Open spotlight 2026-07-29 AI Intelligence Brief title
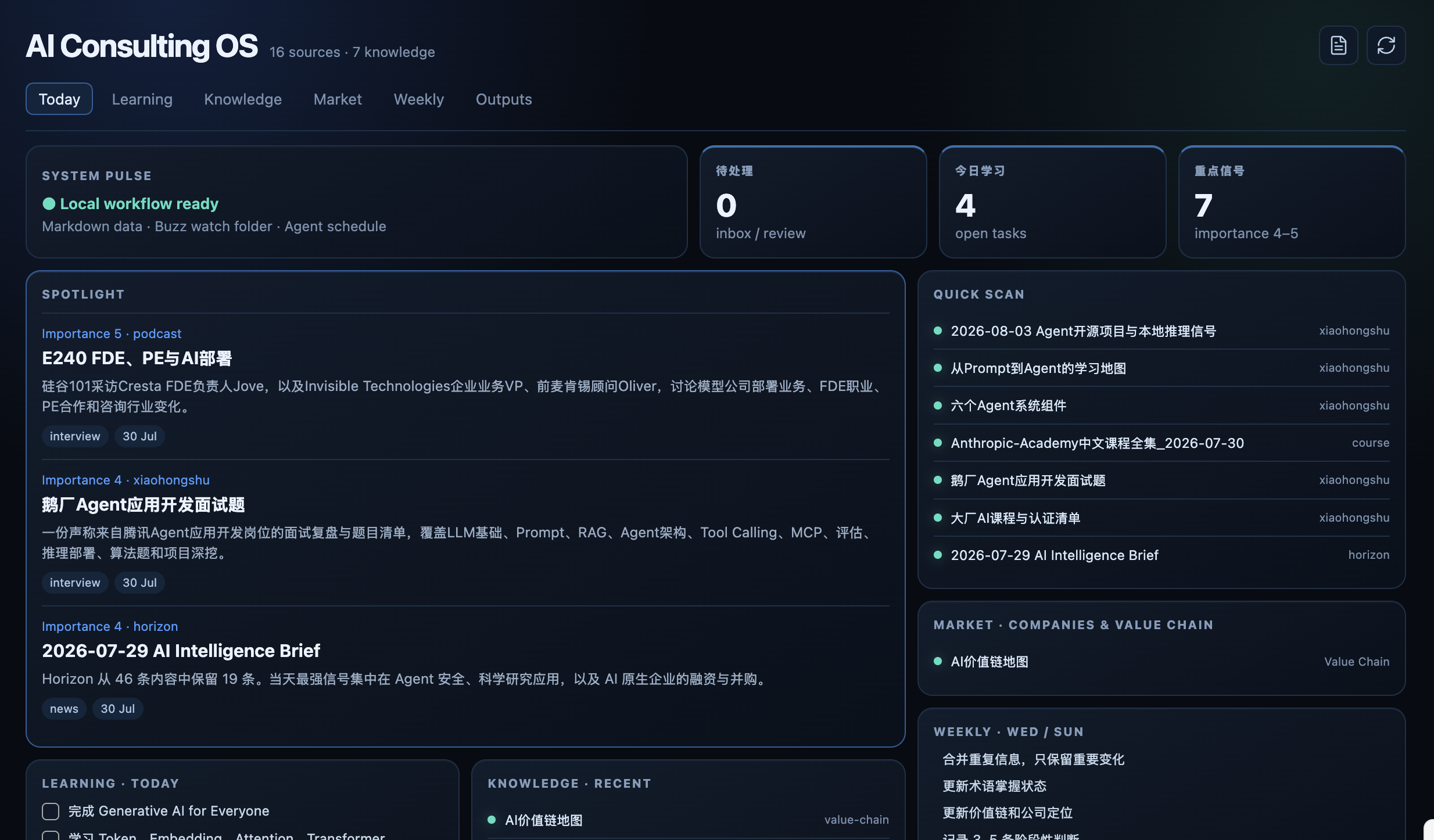The width and height of the screenshot is (1434, 840). (181, 651)
